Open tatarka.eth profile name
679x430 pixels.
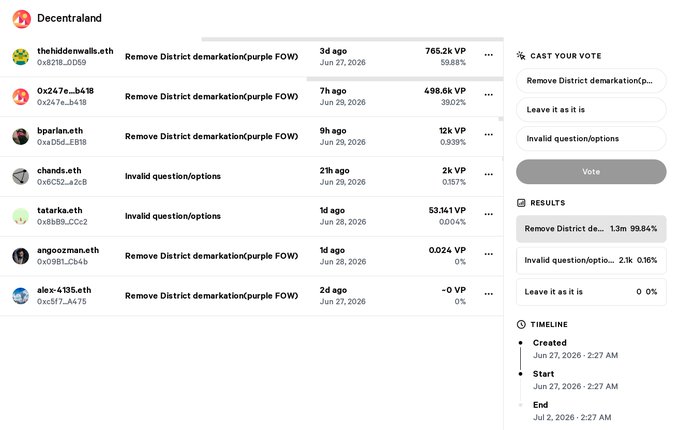pyautogui.click(x=60, y=210)
